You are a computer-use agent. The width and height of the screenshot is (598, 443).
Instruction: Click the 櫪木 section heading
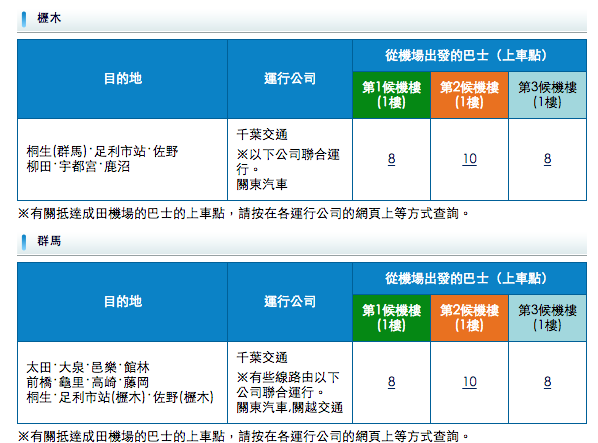pyautogui.click(x=49, y=18)
